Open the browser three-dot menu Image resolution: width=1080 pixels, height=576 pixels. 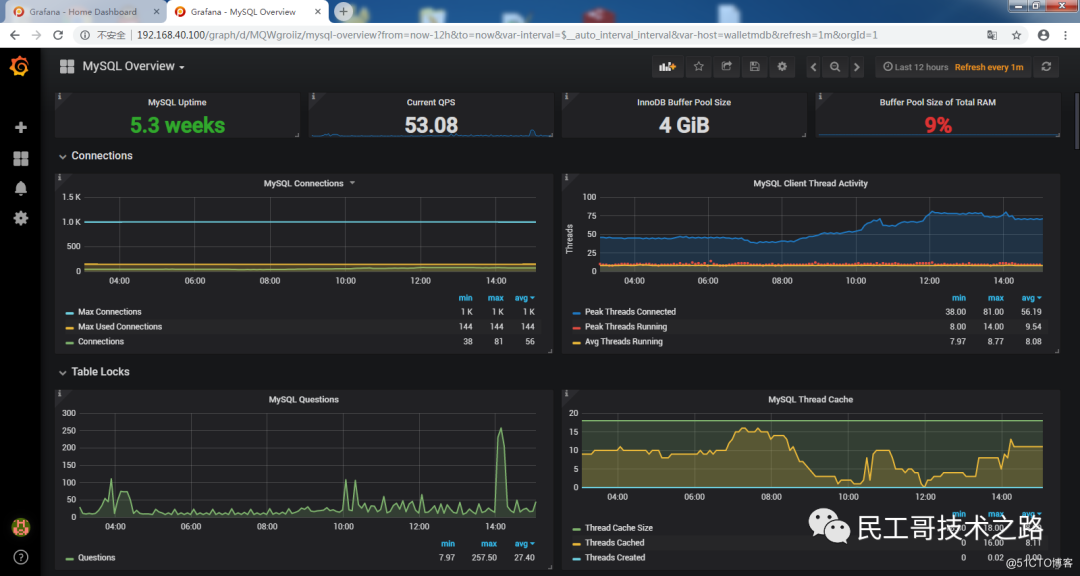coord(1066,35)
